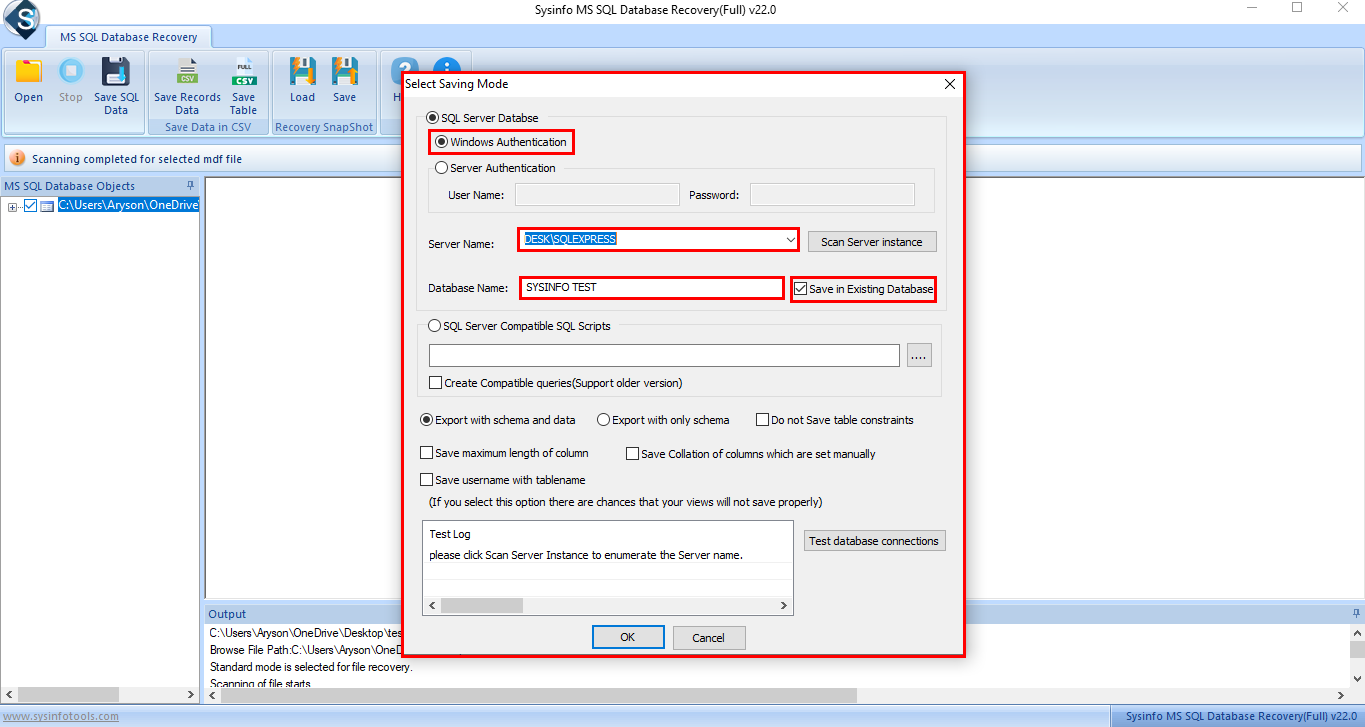The width and height of the screenshot is (1365, 727).
Task: Click Cancel in the dialog
Action: [709, 638]
